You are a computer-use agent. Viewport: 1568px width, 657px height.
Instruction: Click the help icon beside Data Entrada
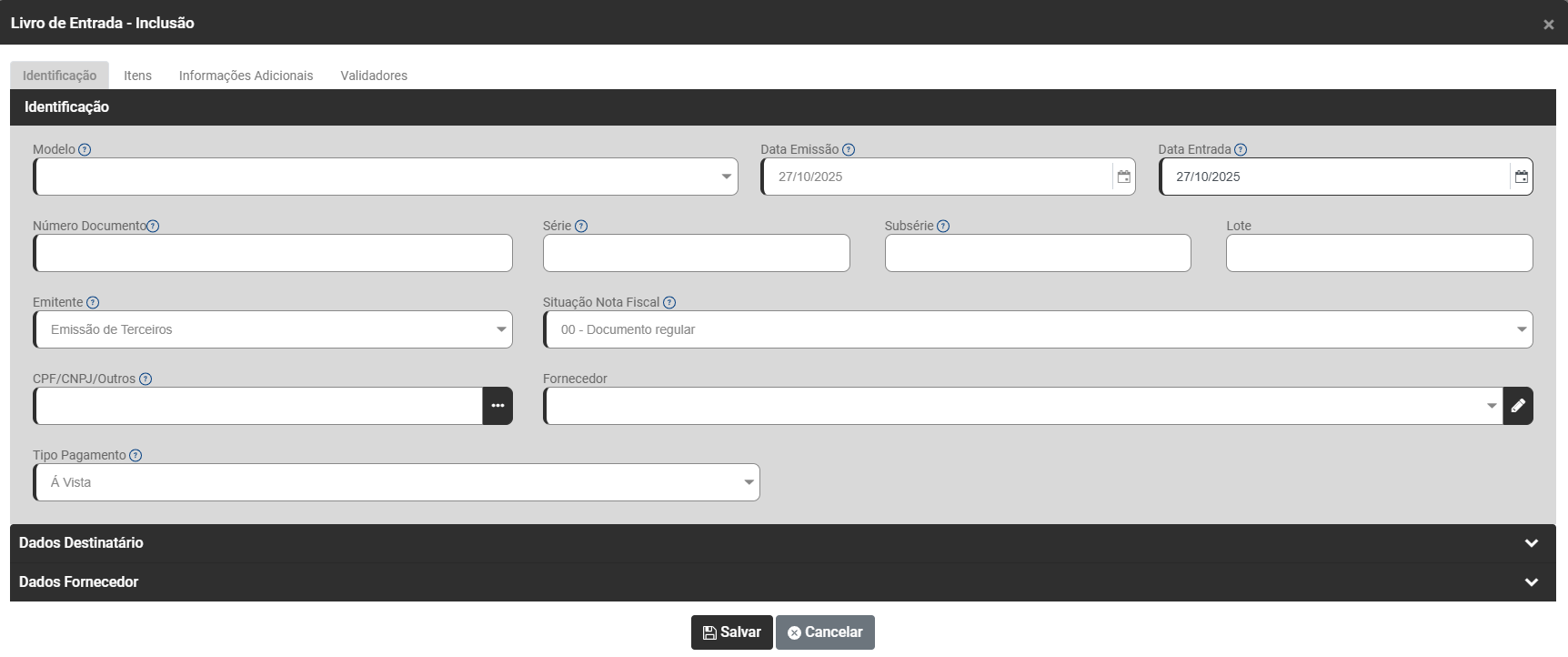(1241, 150)
